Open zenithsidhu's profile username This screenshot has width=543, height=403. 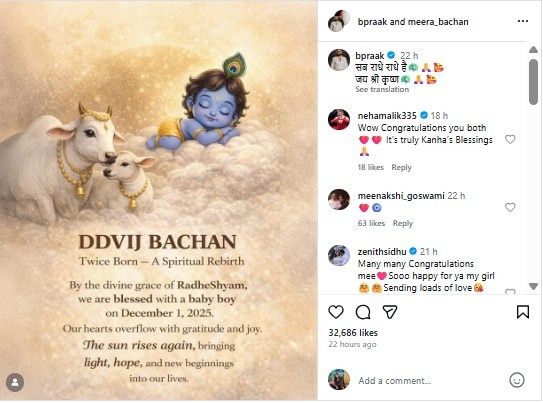[382, 251]
